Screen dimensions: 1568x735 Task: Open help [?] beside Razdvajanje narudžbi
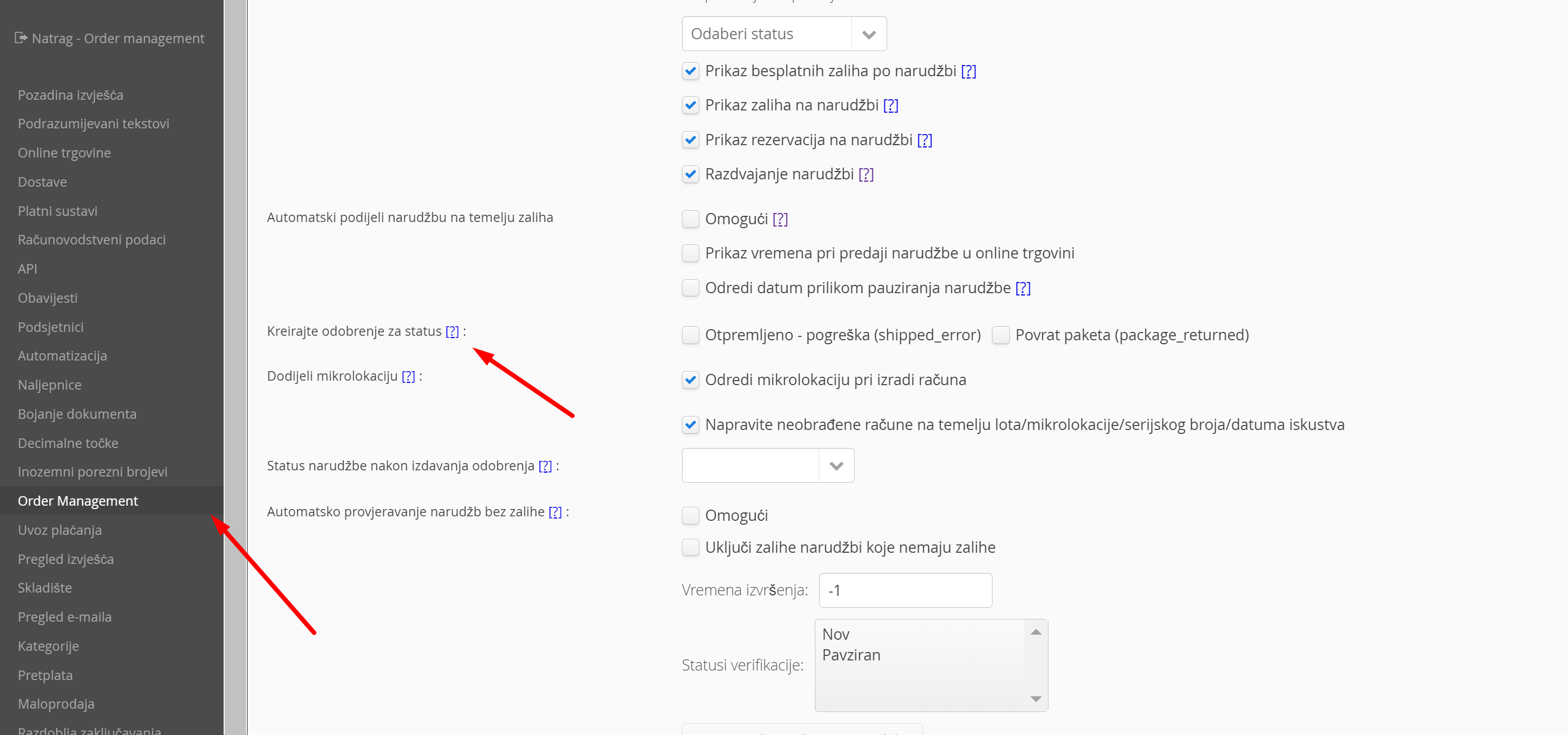pyautogui.click(x=866, y=175)
